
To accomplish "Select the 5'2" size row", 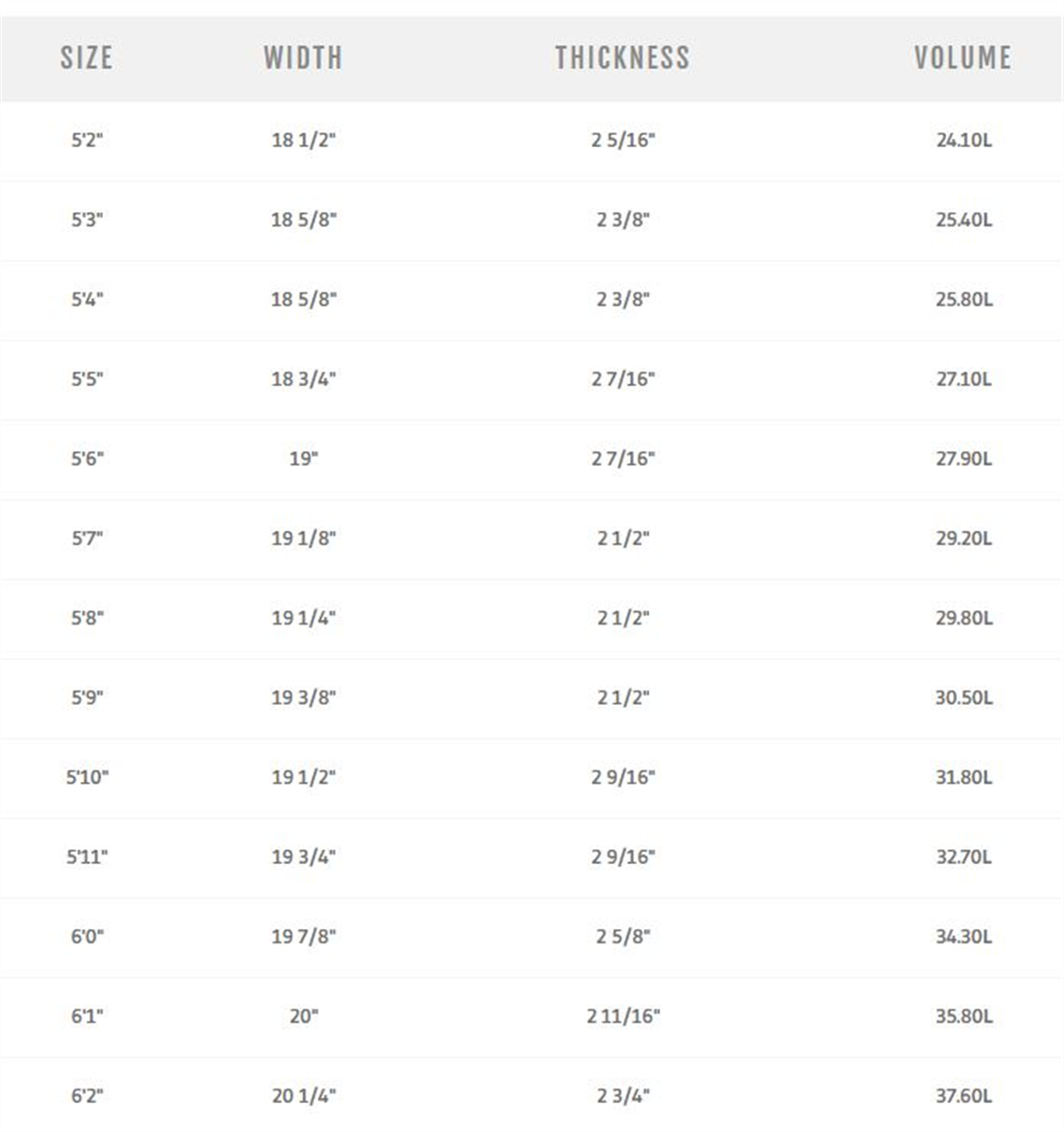I will (x=531, y=141).
